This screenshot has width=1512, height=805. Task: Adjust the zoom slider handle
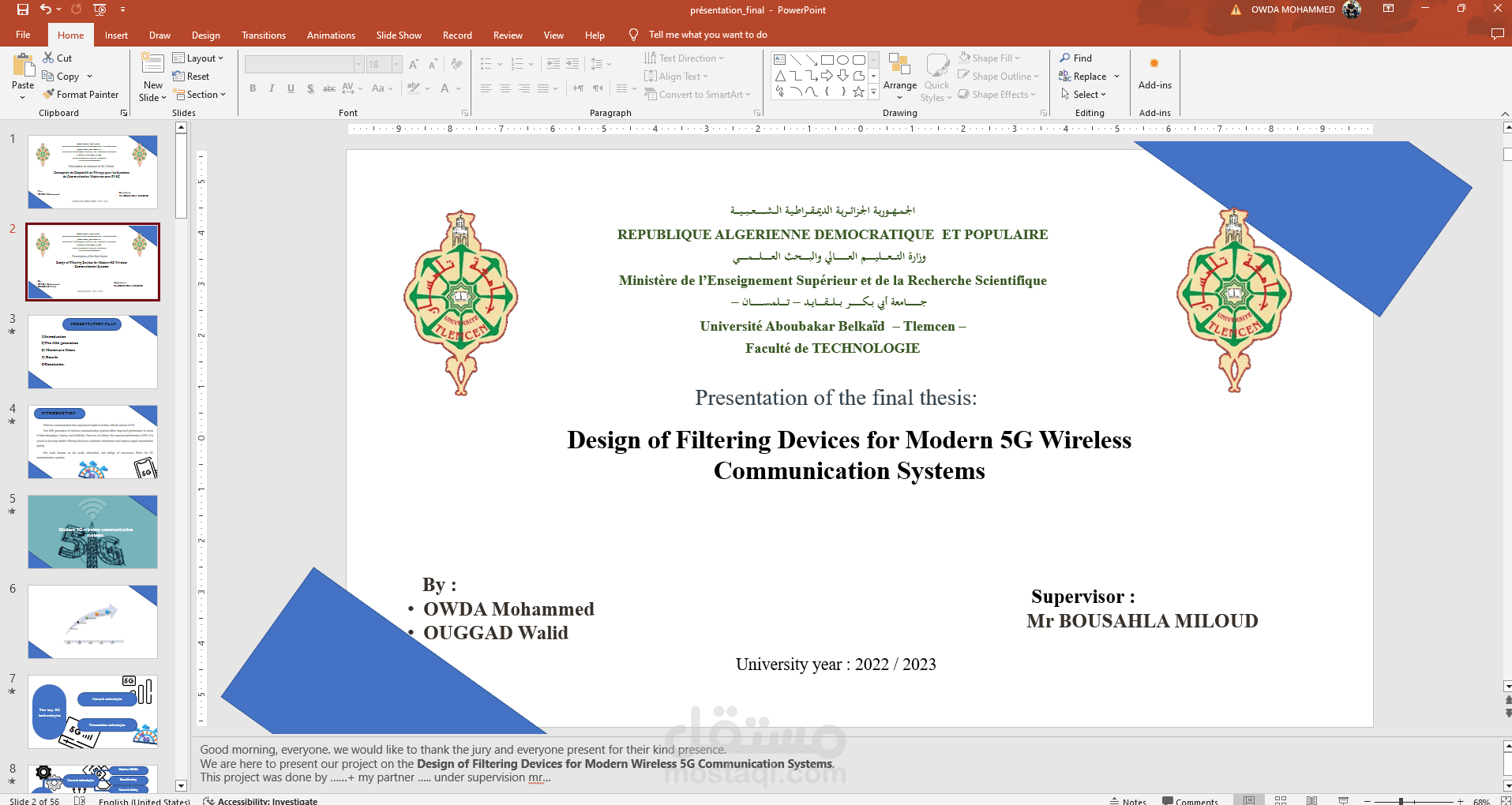[1401, 801]
